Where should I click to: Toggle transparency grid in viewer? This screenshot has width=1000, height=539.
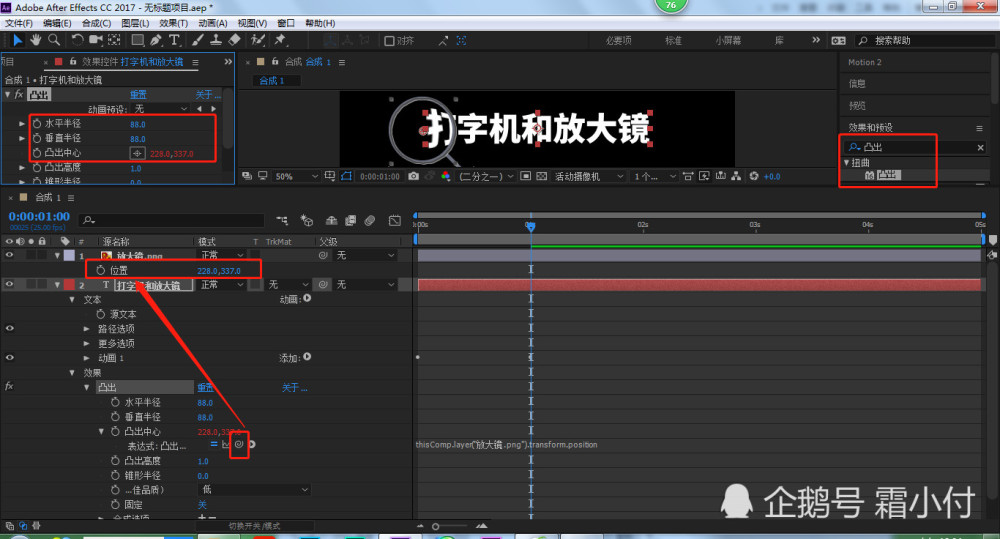(541, 176)
